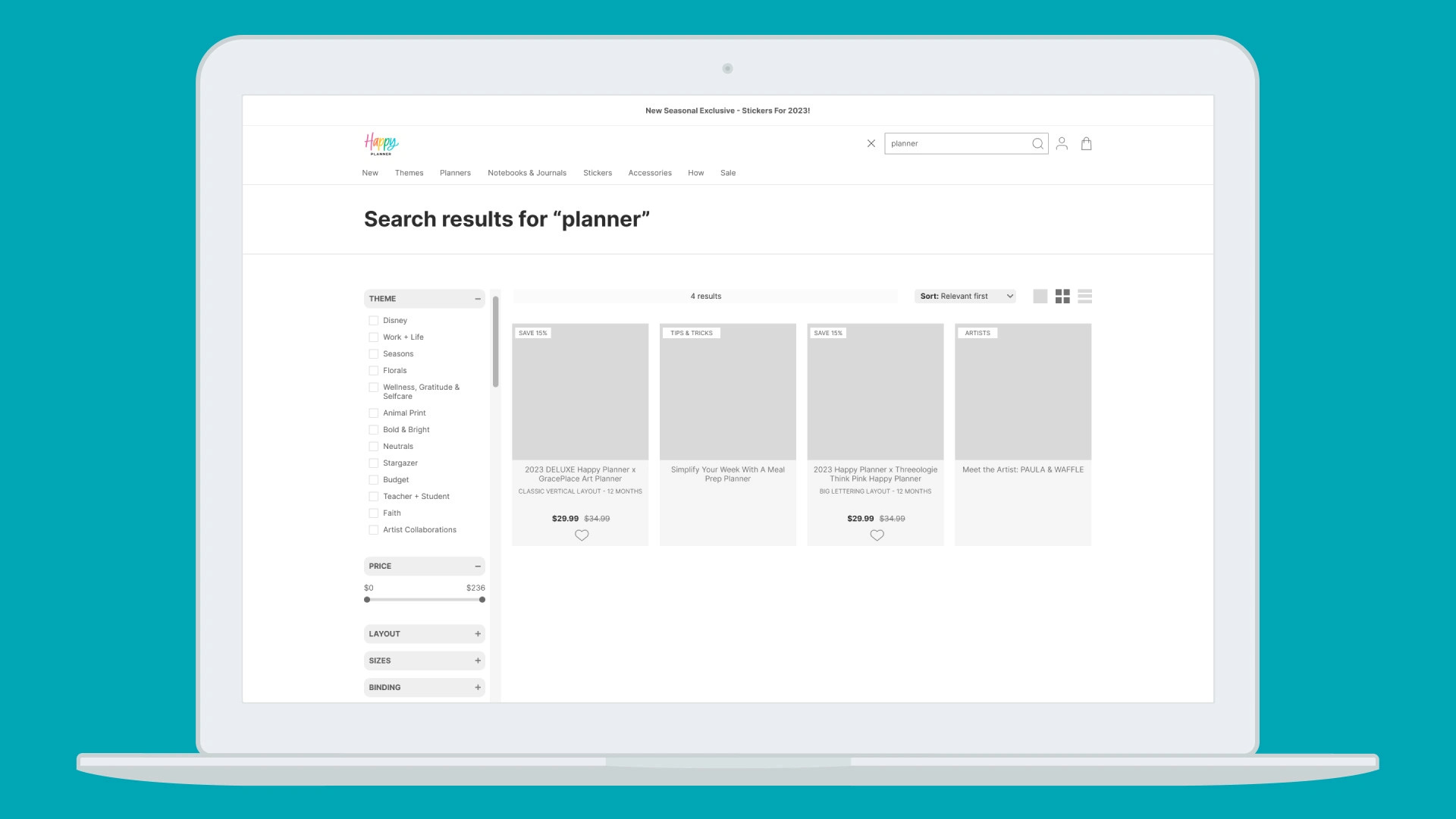Favorite the GracePlace Art Planner heart
The width and height of the screenshot is (1456, 819).
pos(582,535)
